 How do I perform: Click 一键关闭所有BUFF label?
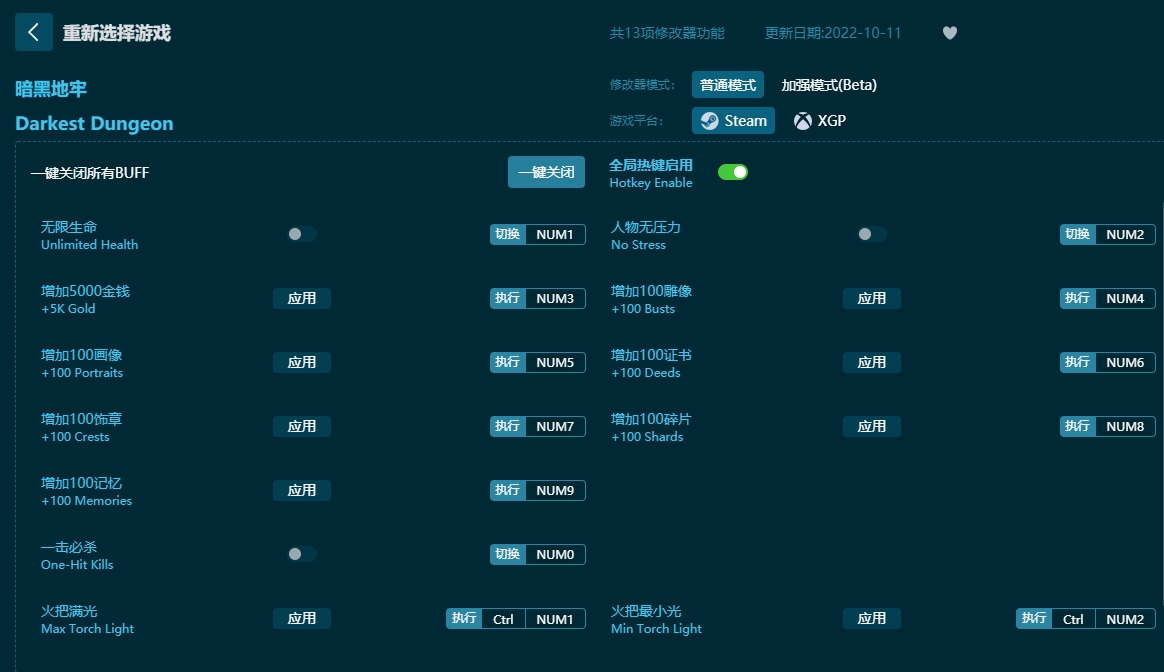point(90,173)
